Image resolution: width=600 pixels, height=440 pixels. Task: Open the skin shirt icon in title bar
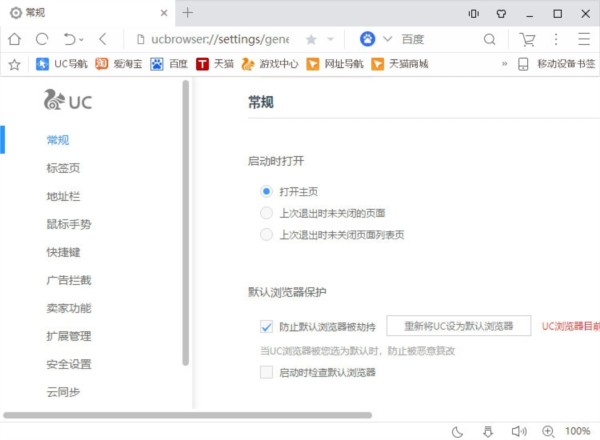pos(501,14)
